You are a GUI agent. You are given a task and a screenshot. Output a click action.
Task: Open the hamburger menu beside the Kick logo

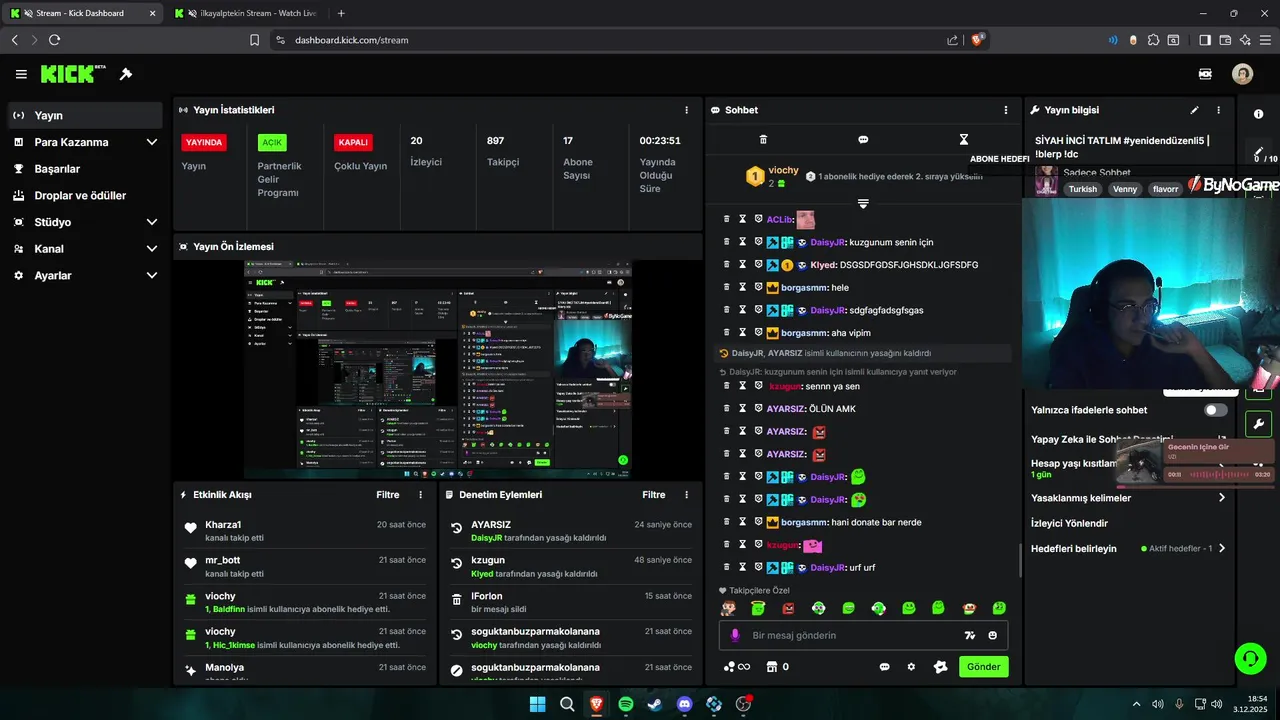[x=21, y=74]
